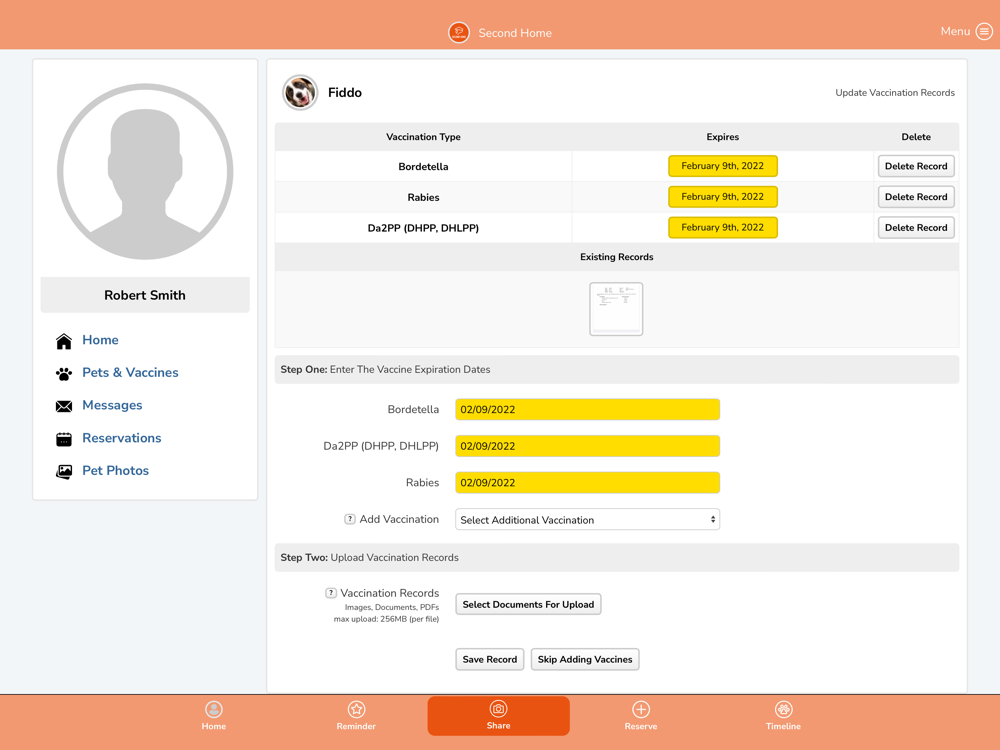Click the help icon next to Vaccination Records
Viewport: 1000px width, 750px height.
click(330, 593)
